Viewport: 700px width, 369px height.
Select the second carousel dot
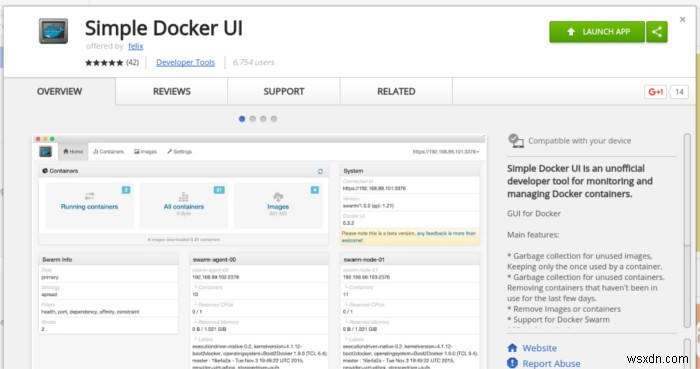(x=253, y=119)
